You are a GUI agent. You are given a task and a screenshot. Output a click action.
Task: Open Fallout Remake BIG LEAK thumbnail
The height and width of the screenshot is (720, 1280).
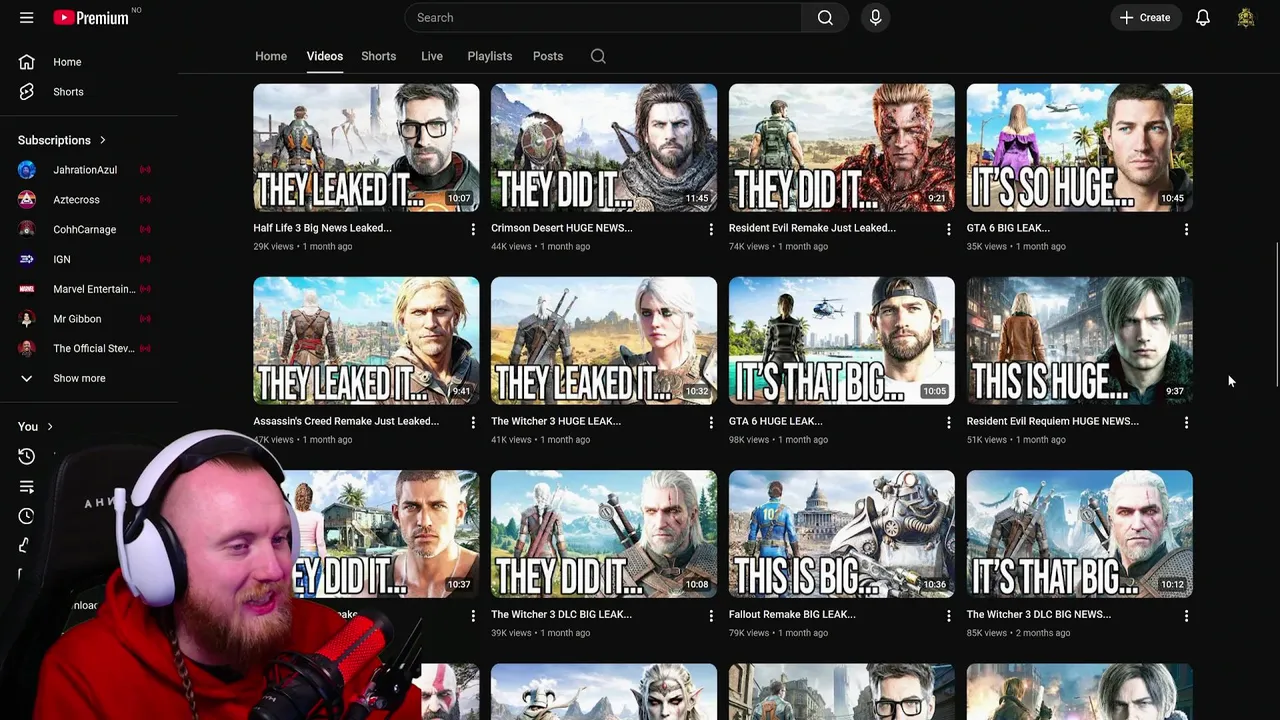(x=842, y=534)
